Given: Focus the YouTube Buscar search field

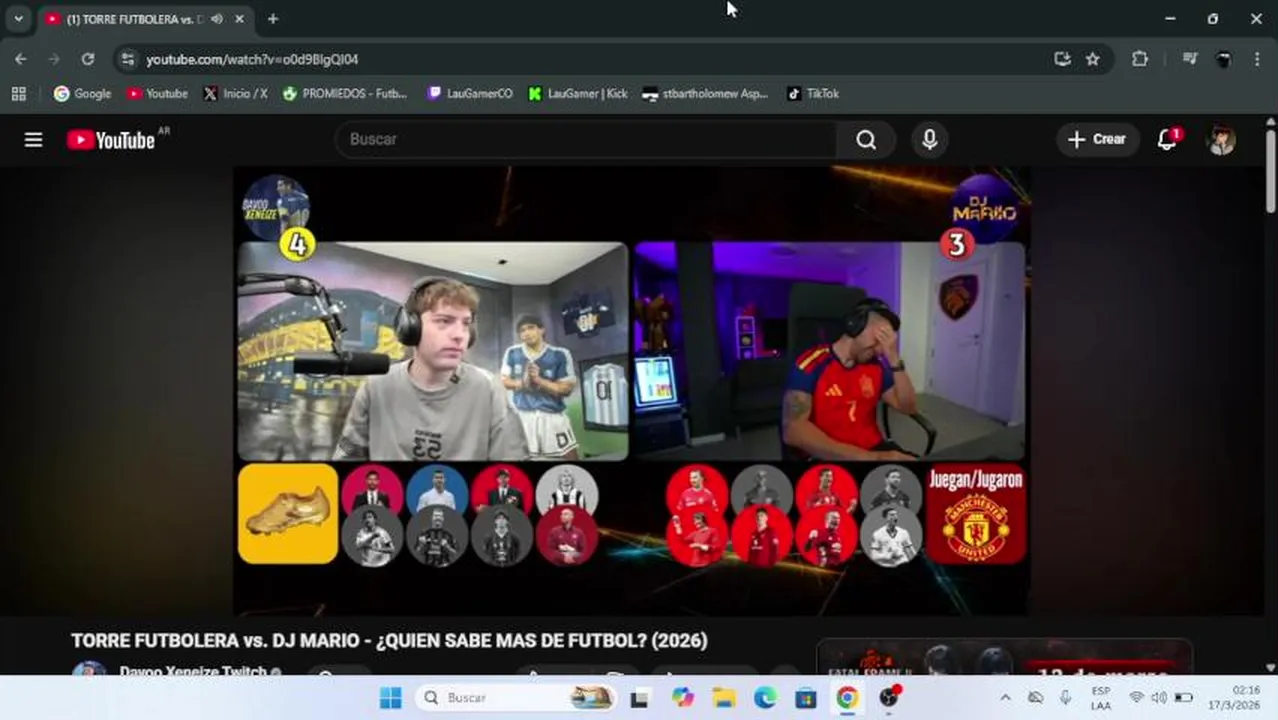Looking at the screenshot, I should tap(586, 140).
